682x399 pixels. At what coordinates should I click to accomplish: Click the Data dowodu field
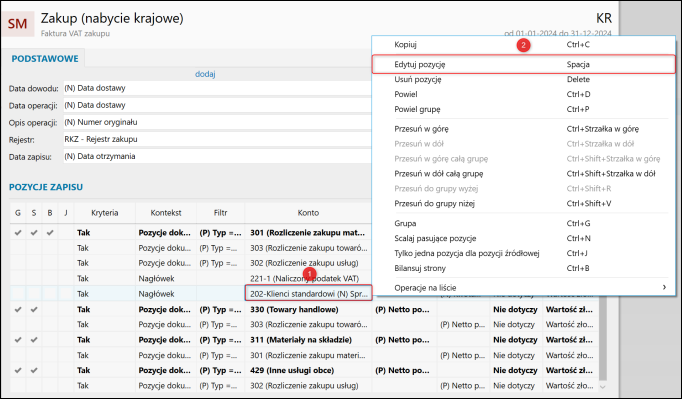217,88
